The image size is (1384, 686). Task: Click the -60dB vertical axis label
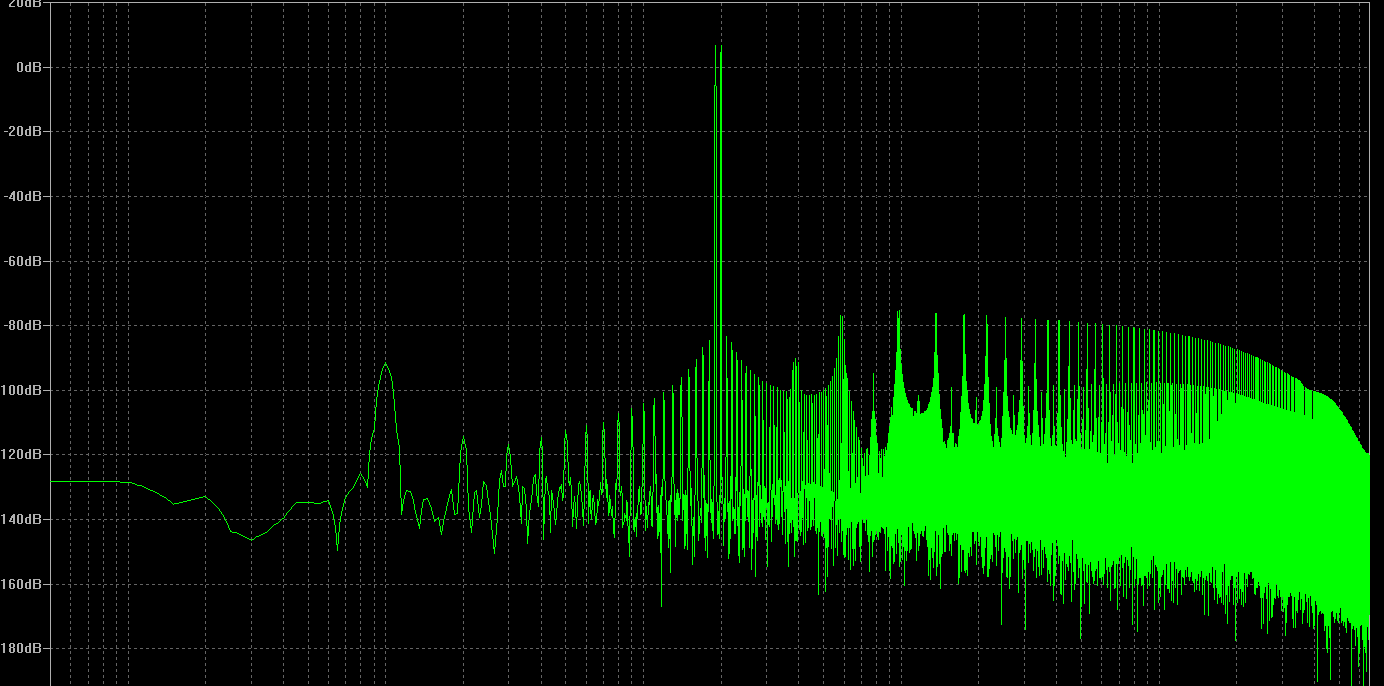tap(22, 261)
